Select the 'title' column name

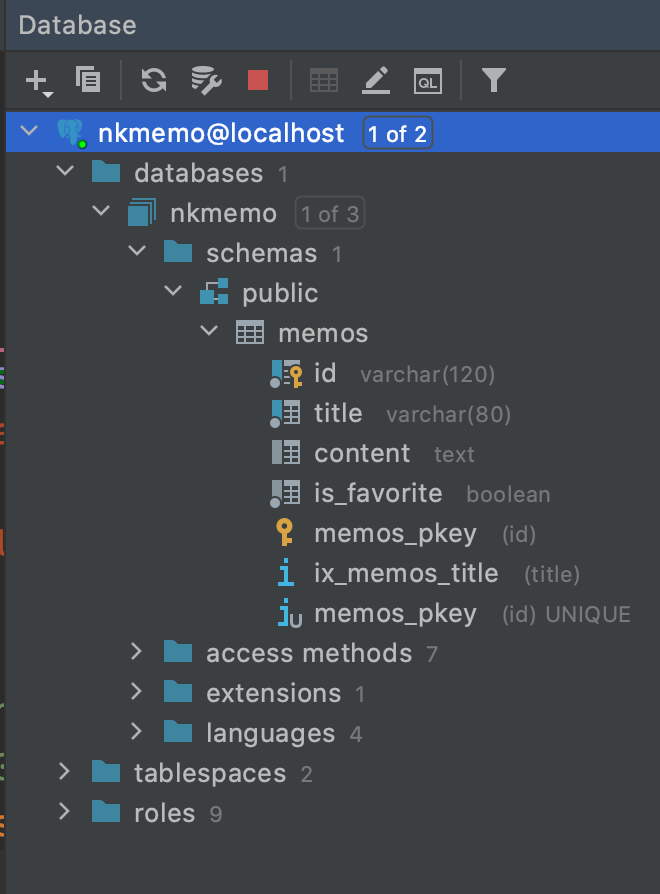(x=338, y=413)
